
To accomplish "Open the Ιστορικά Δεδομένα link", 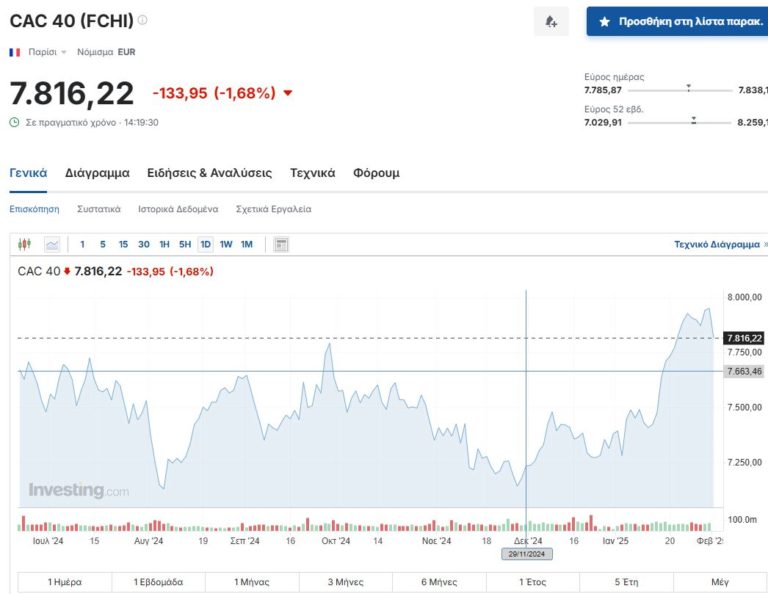I will tap(178, 209).
